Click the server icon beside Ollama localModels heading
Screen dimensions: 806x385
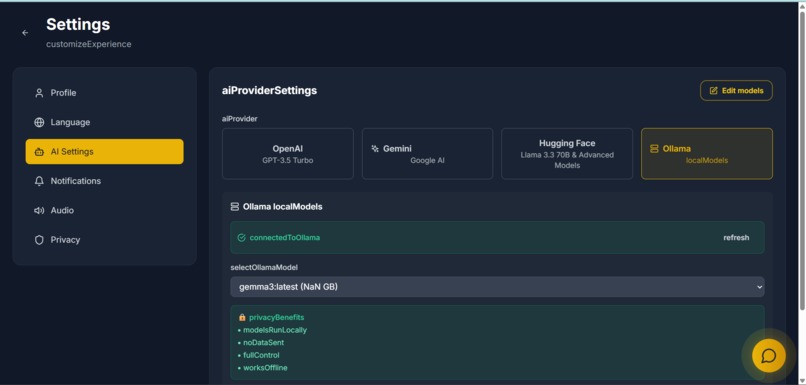click(235, 207)
